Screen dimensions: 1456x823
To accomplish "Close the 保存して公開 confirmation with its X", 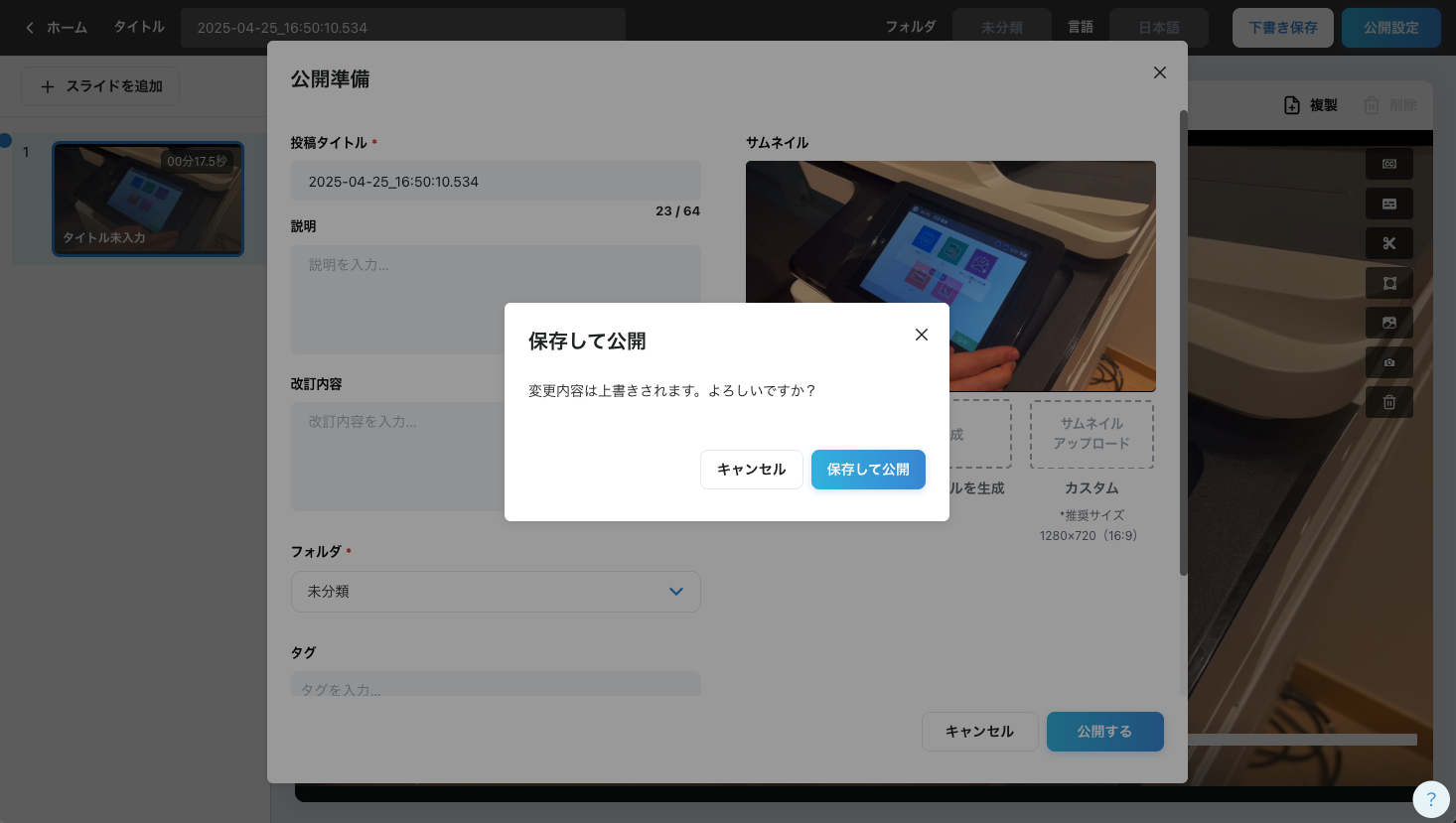I will (922, 335).
